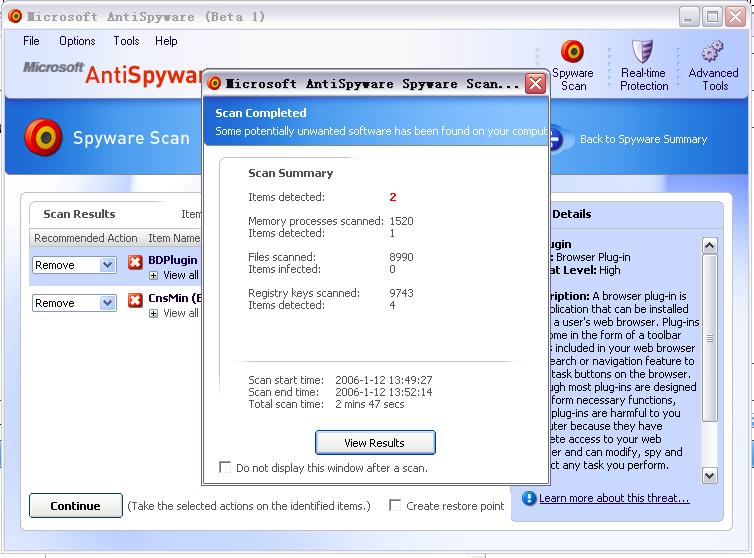Click the details panel scrollbar thumb

pos(710,338)
